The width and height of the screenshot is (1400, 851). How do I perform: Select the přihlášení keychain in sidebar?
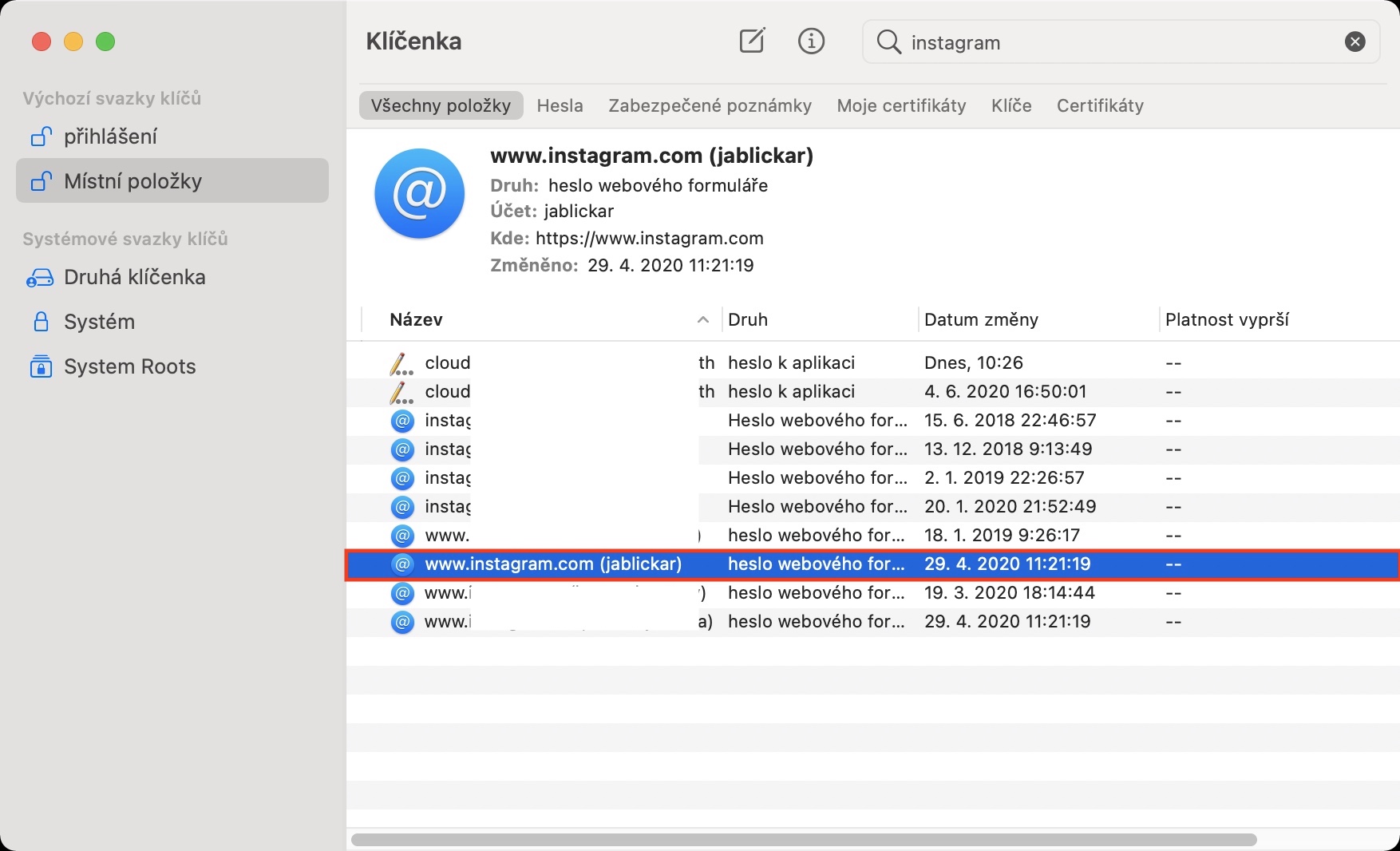click(110, 137)
